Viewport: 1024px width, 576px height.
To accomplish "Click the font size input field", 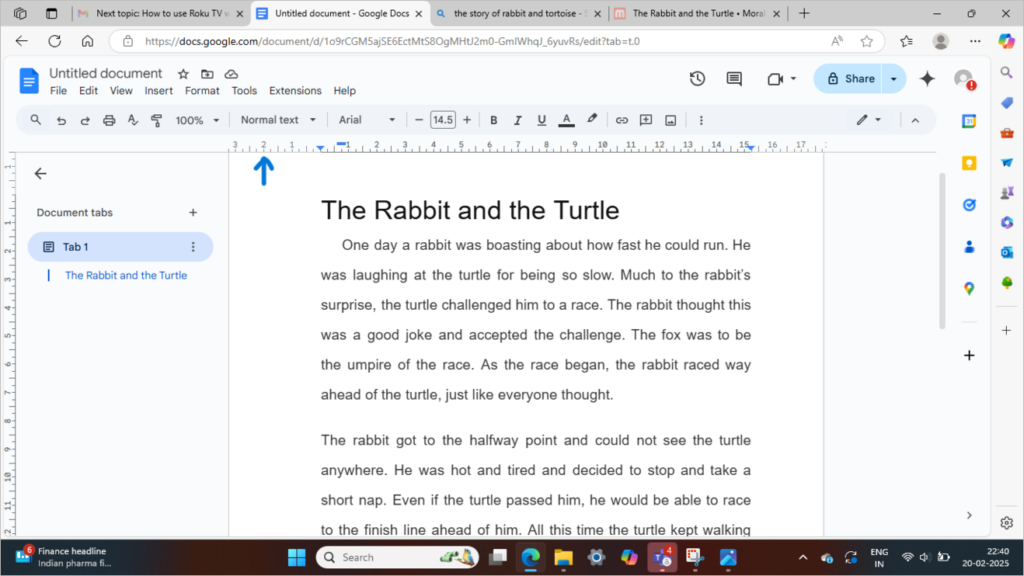I will 443,119.
